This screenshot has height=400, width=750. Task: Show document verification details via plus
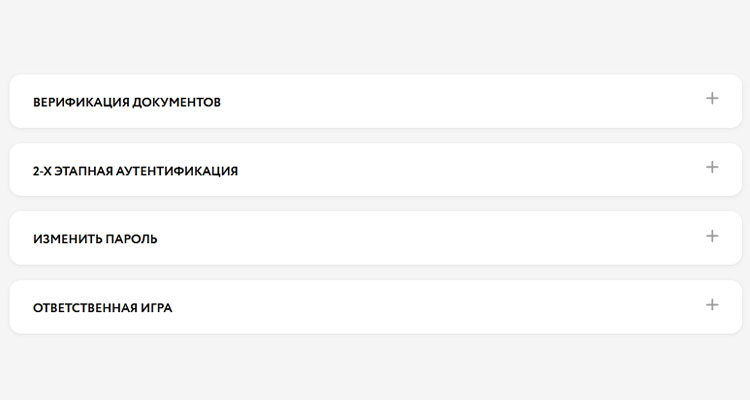(712, 99)
